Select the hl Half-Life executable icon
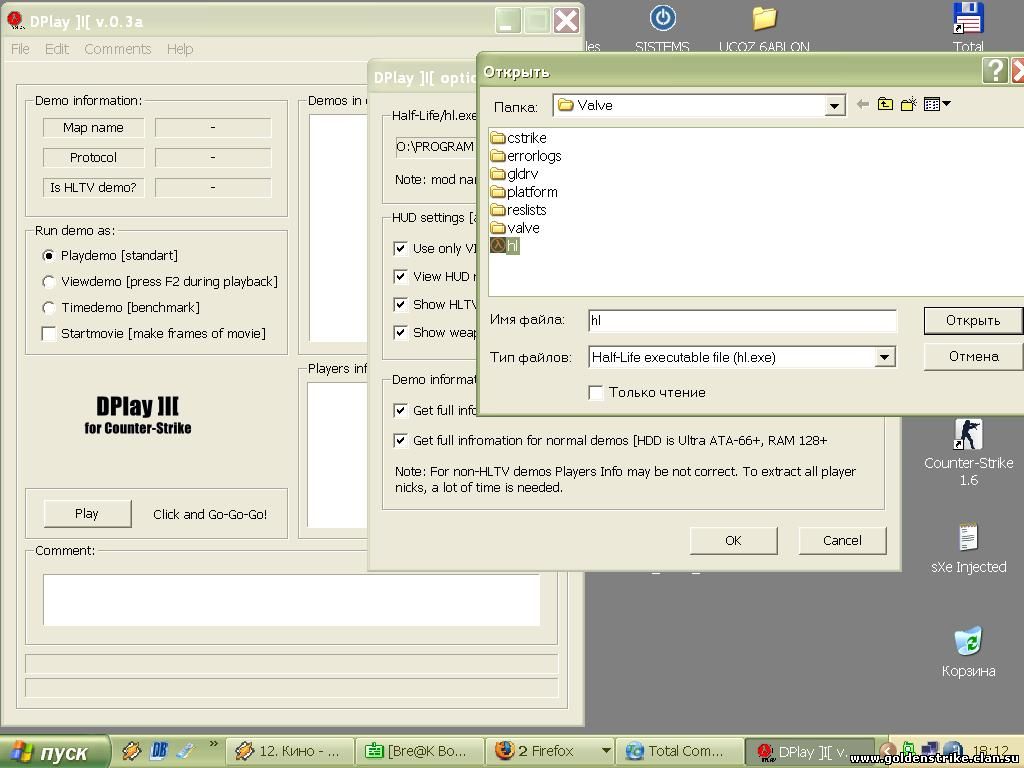Screen dimensions: 1024x768 pos(498,246)
